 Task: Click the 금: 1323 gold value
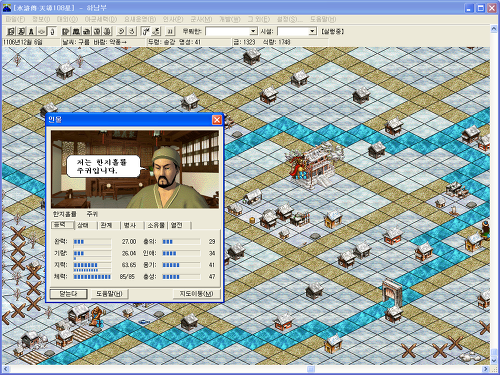pos(244,42)
